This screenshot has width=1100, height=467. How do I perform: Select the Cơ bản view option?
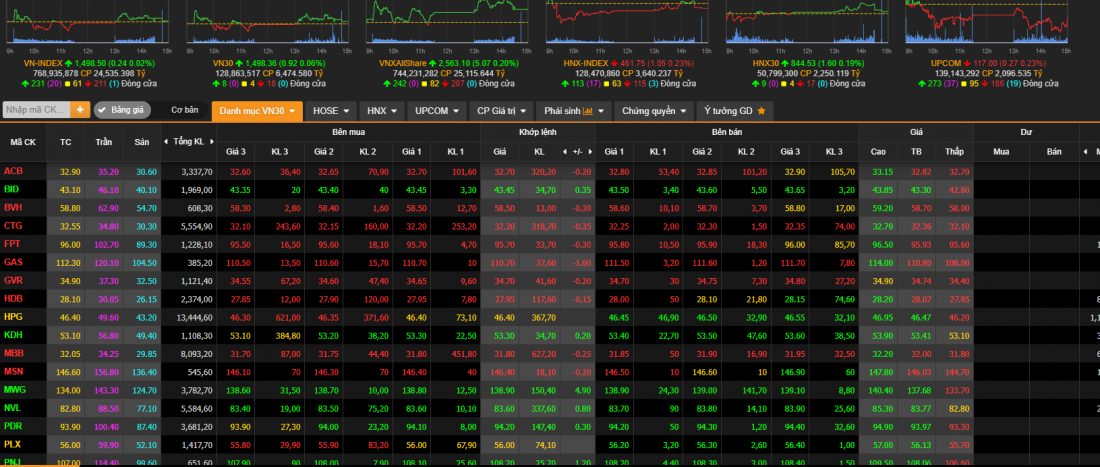tap(185, 110)
